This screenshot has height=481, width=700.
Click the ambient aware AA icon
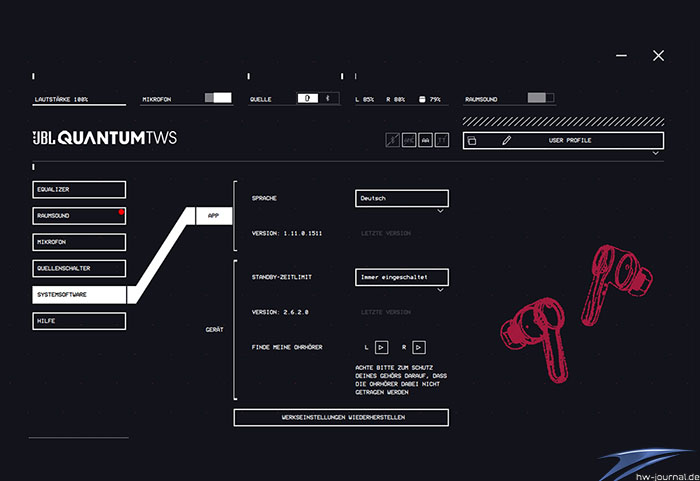[x=425, y=141]
